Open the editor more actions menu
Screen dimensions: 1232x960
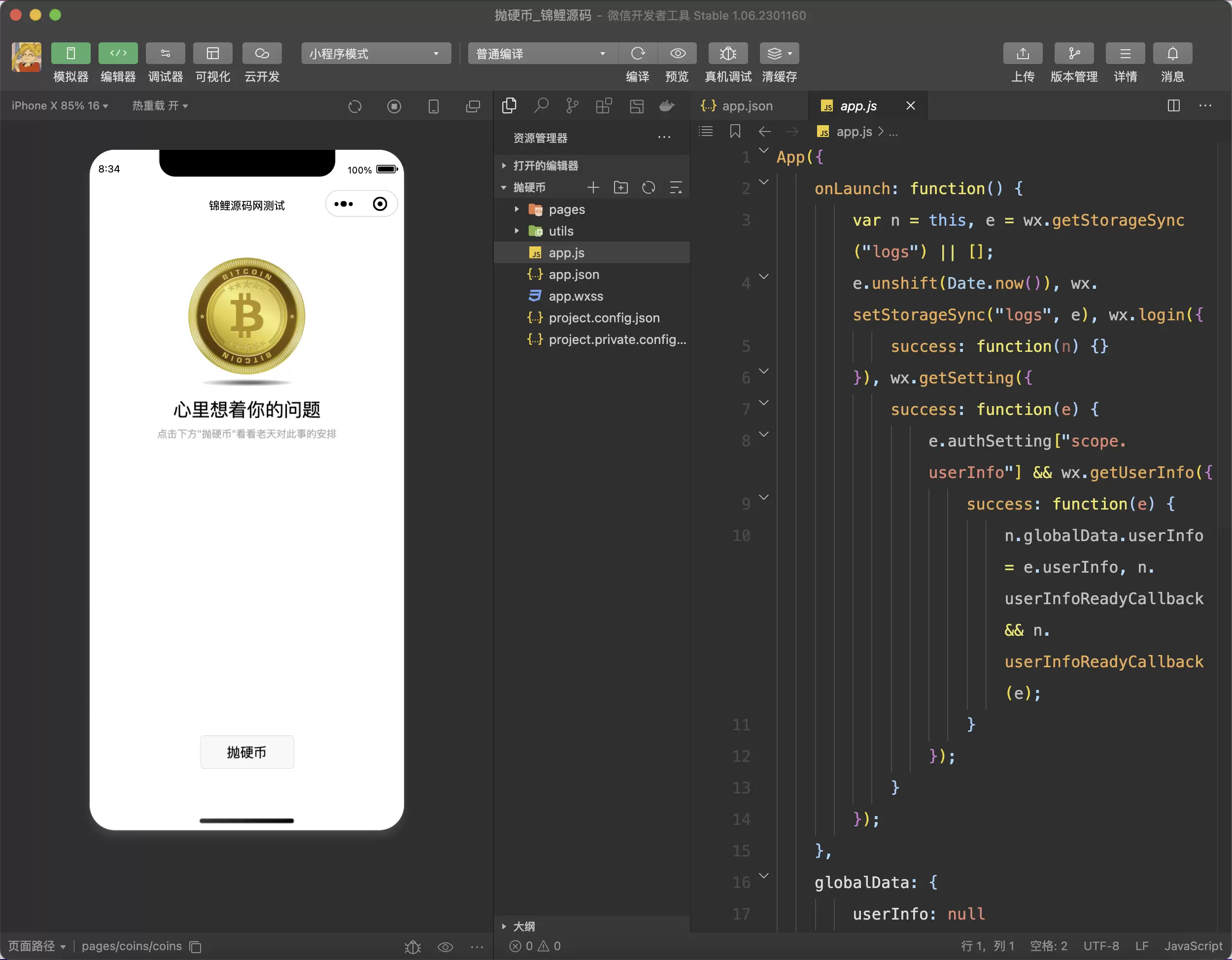(x=1205, y=105)
